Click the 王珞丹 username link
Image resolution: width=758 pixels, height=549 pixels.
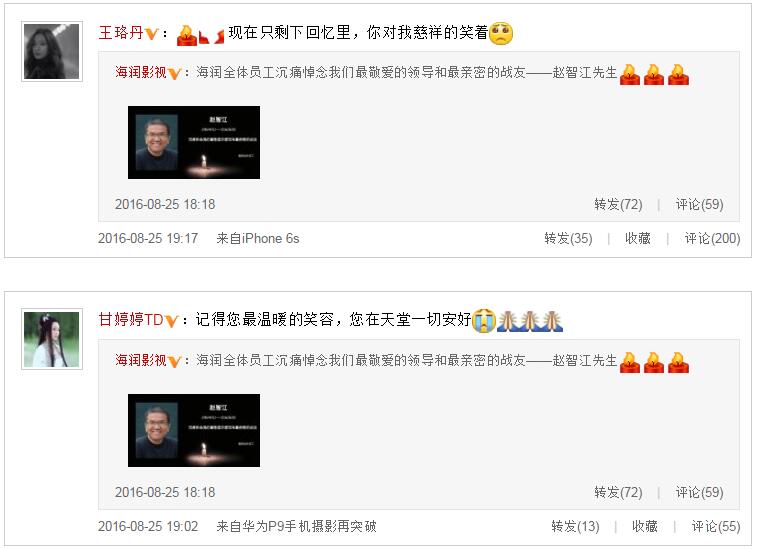[121, 33]
